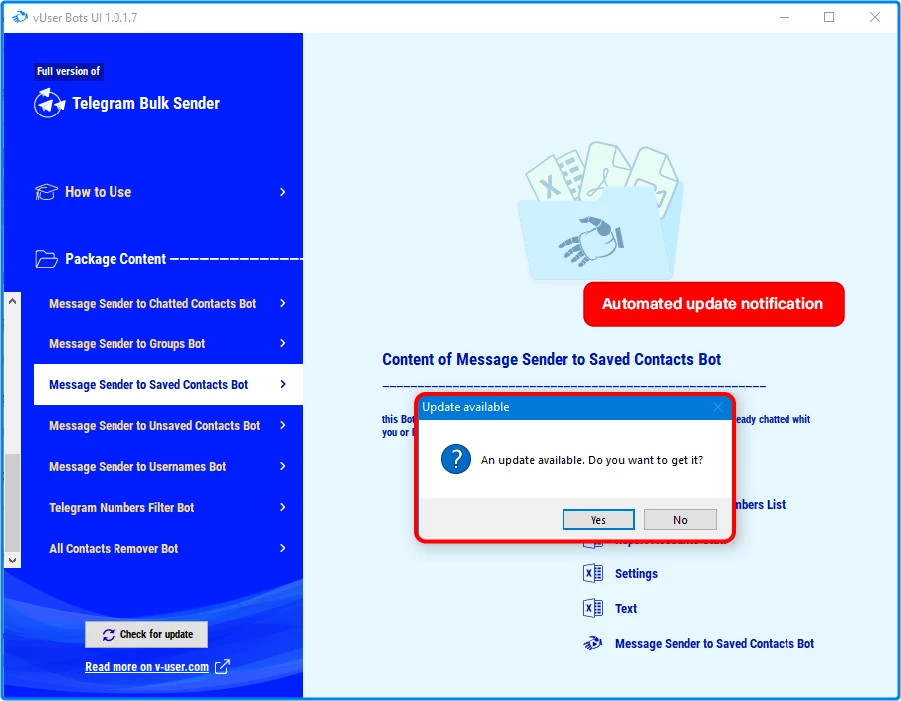Click the Telegram Bulk Sender logo icon
The height and width of the screenshot is (701, 901).
(49, 103)
